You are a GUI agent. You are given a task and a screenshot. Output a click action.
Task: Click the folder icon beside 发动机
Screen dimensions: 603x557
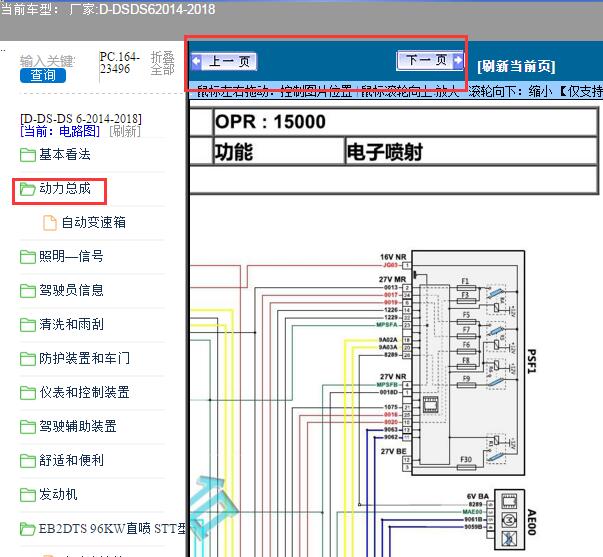pyautogui.click(x=28, y=494)
